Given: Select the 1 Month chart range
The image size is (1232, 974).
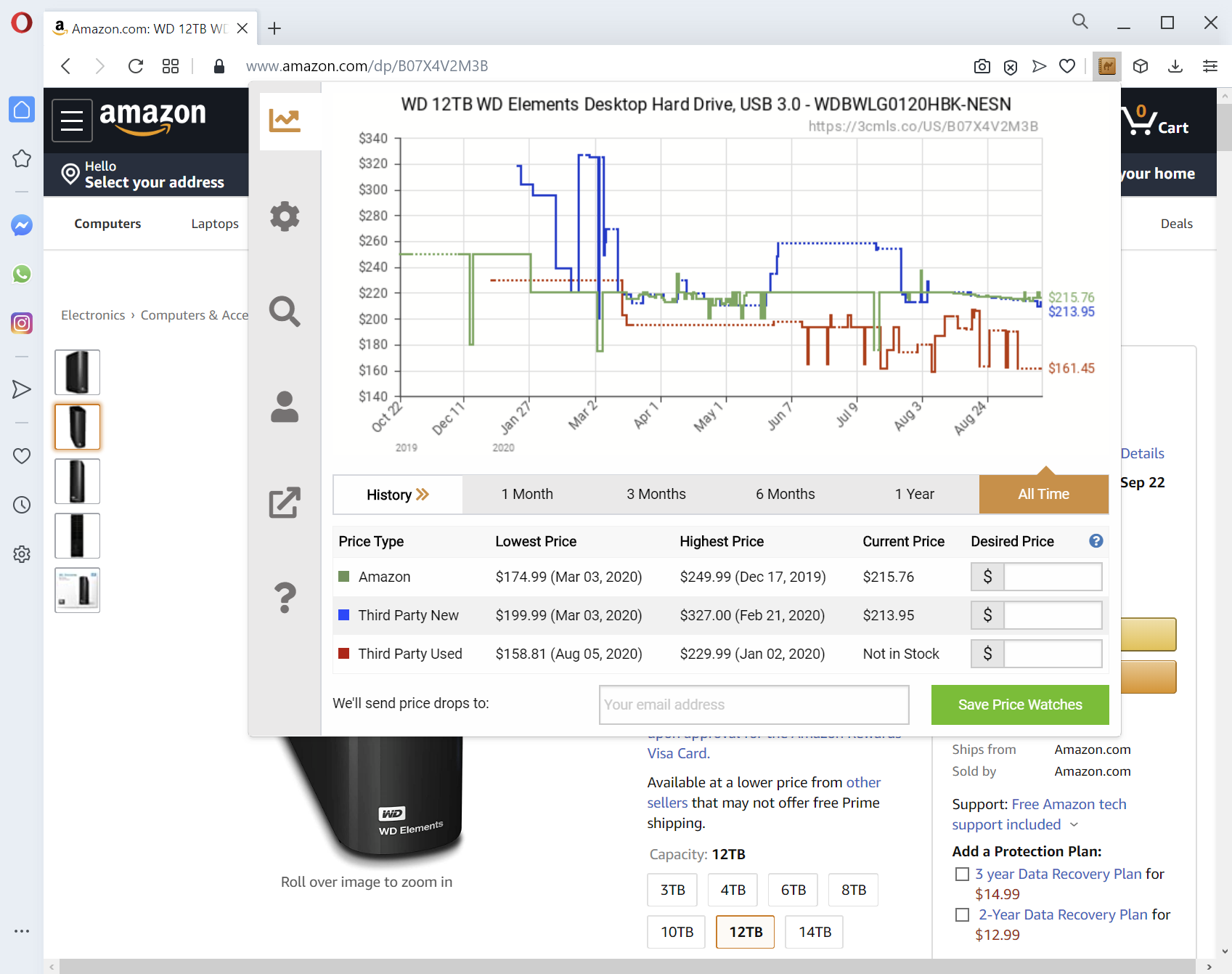Looking at the screenshot, I should 527,495.
